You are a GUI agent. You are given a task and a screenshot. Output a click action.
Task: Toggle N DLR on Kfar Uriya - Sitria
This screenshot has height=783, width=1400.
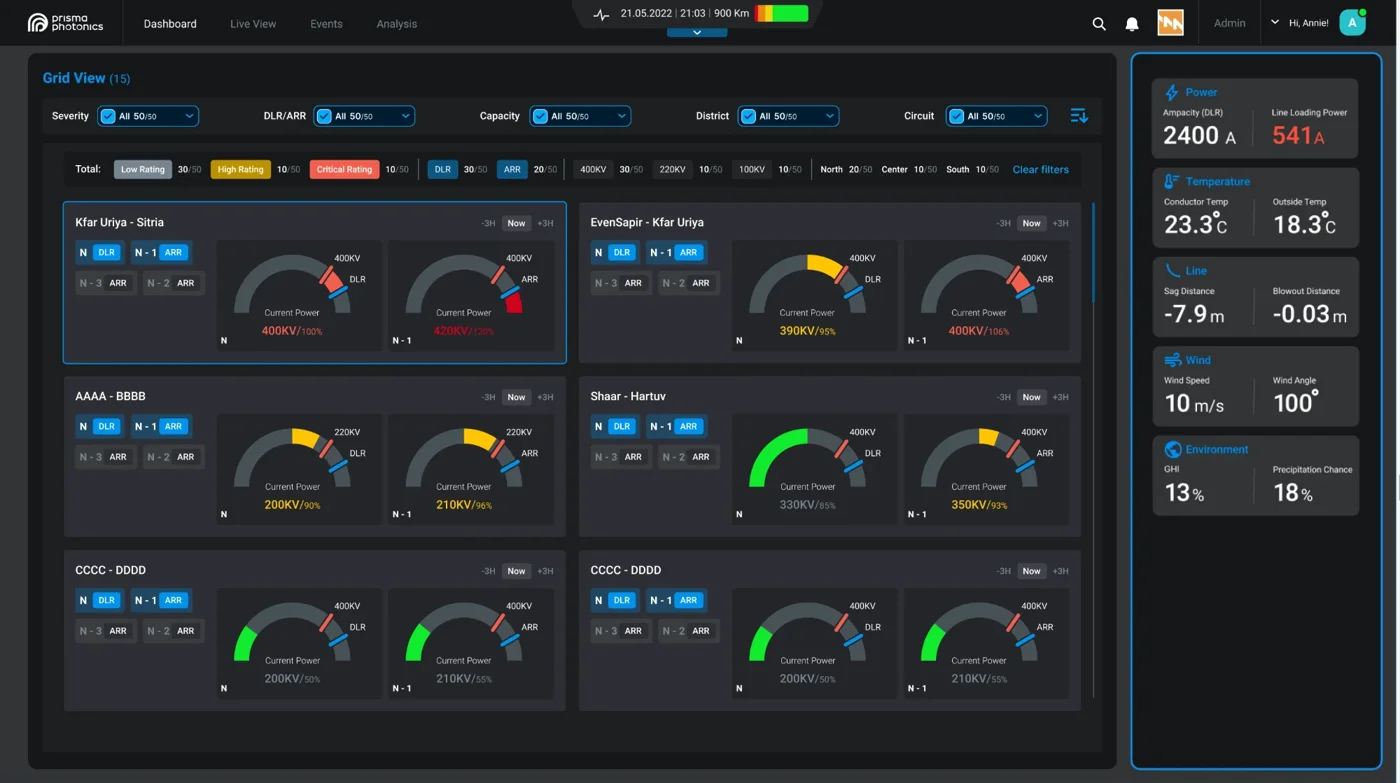point(99,252)
